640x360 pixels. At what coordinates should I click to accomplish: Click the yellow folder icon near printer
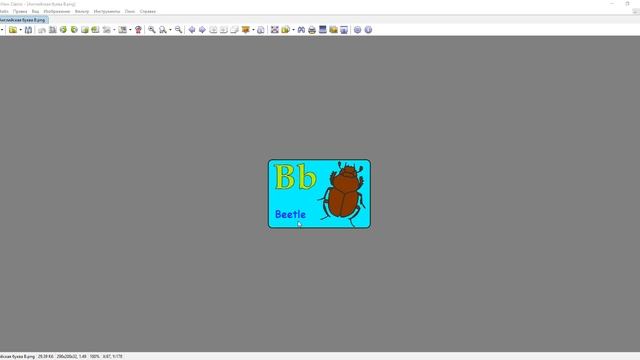point(333,30)
